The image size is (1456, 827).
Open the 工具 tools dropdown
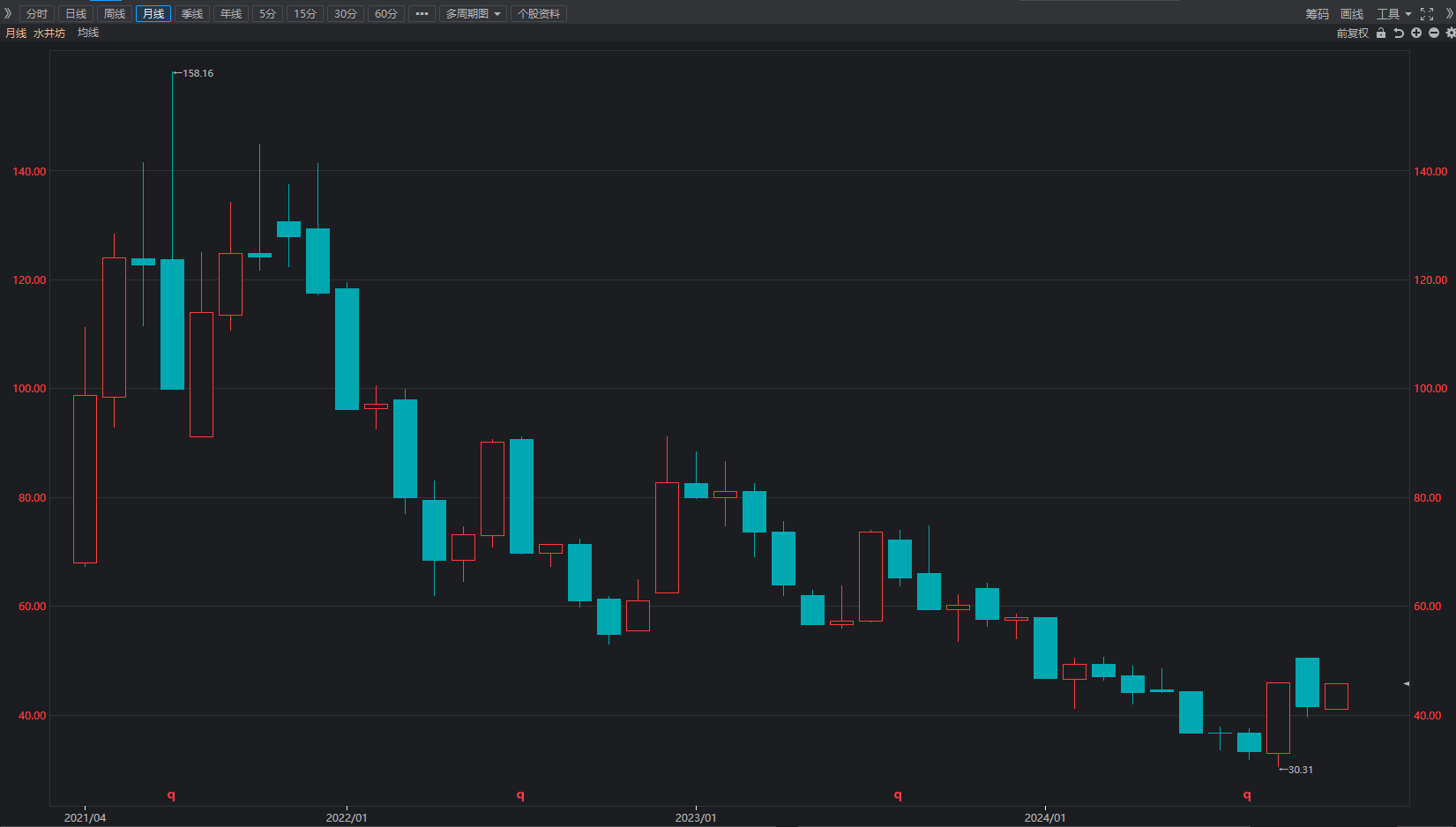click(x=1393, y=14)
